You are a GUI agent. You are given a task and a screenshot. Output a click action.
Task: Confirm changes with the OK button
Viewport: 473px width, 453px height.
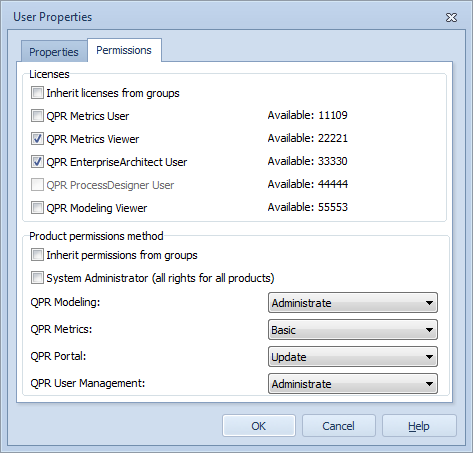[x=259, y=426]
